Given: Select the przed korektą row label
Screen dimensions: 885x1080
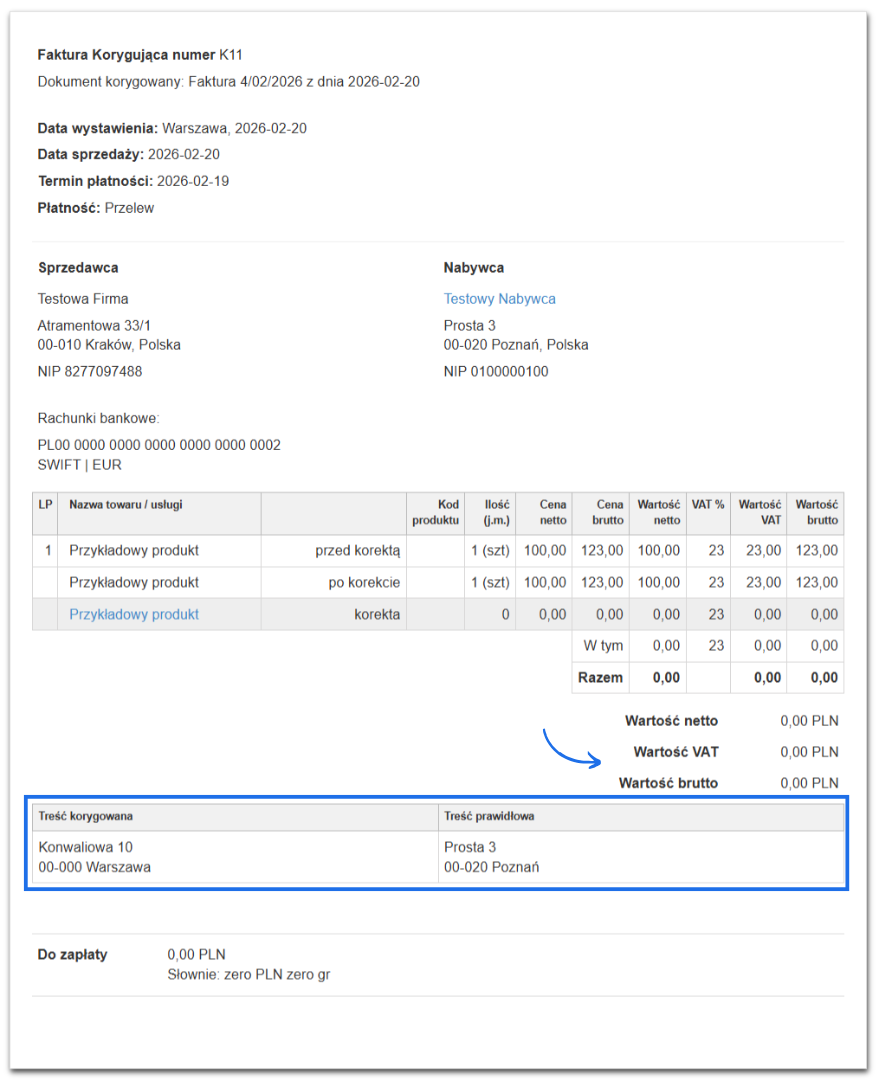Looking at the screenshot, I should point(357,551).
